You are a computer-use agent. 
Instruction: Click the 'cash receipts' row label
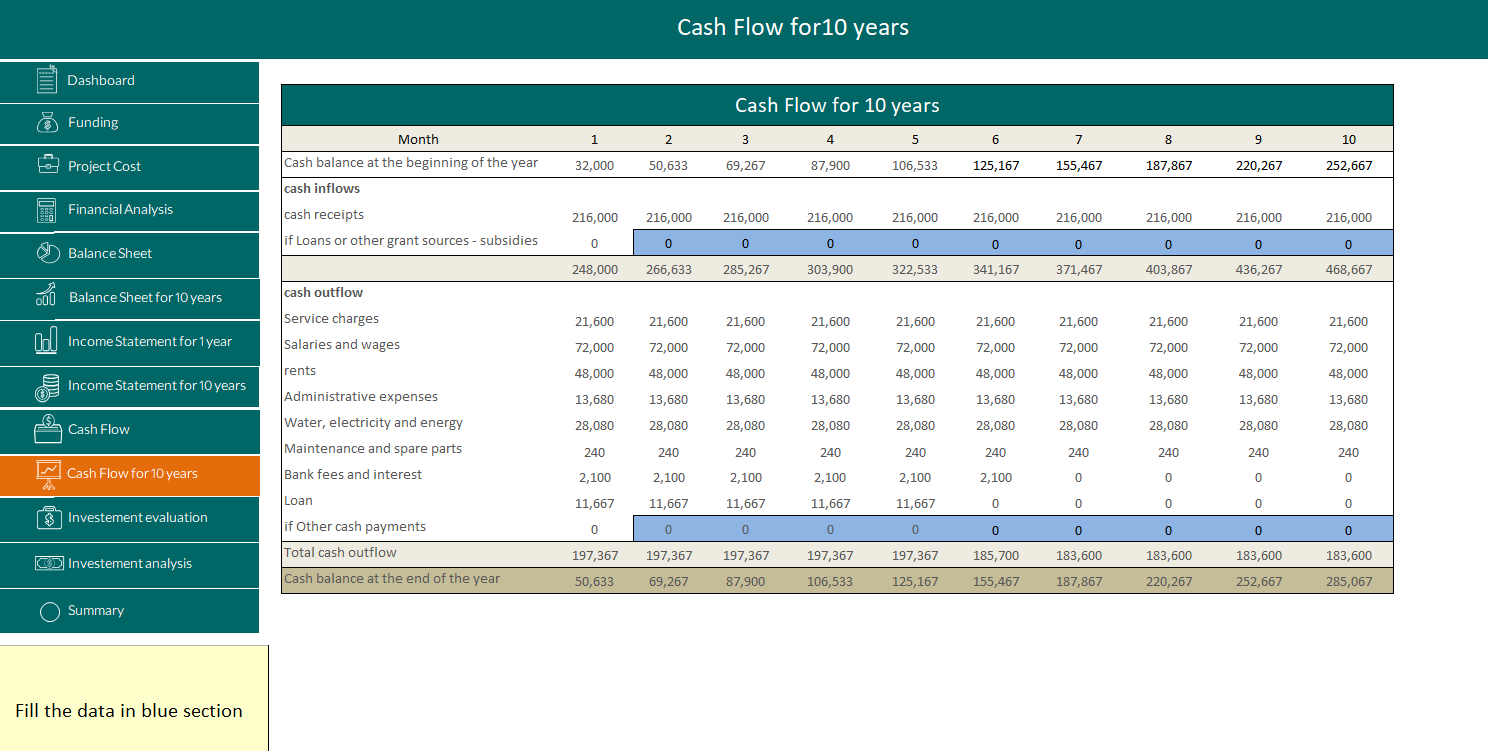[324, 215]
